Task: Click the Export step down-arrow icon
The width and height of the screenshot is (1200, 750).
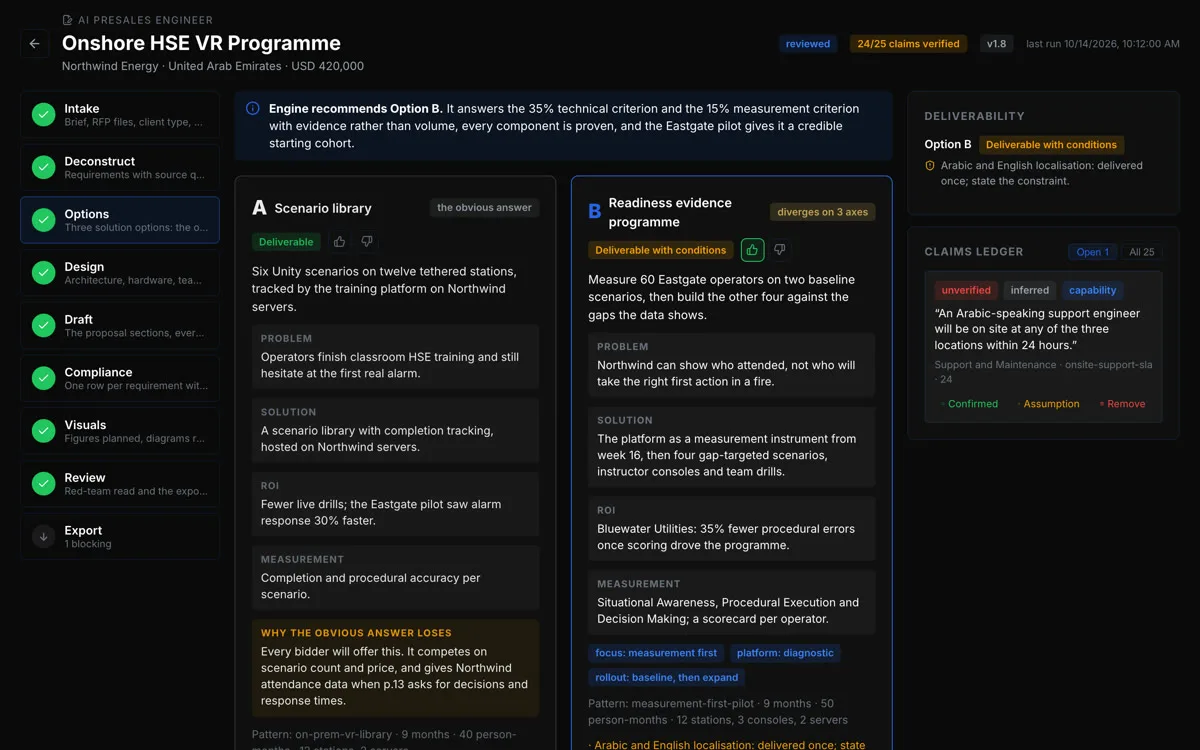Action: point(43,537)
